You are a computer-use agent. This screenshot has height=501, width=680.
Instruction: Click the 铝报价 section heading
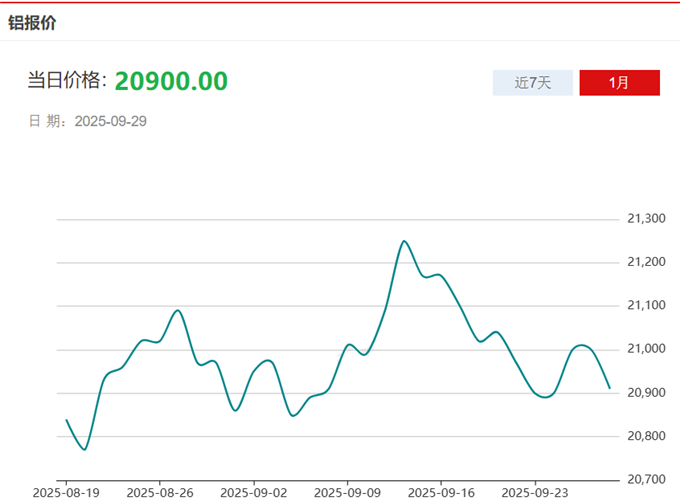tap(33, 23)
